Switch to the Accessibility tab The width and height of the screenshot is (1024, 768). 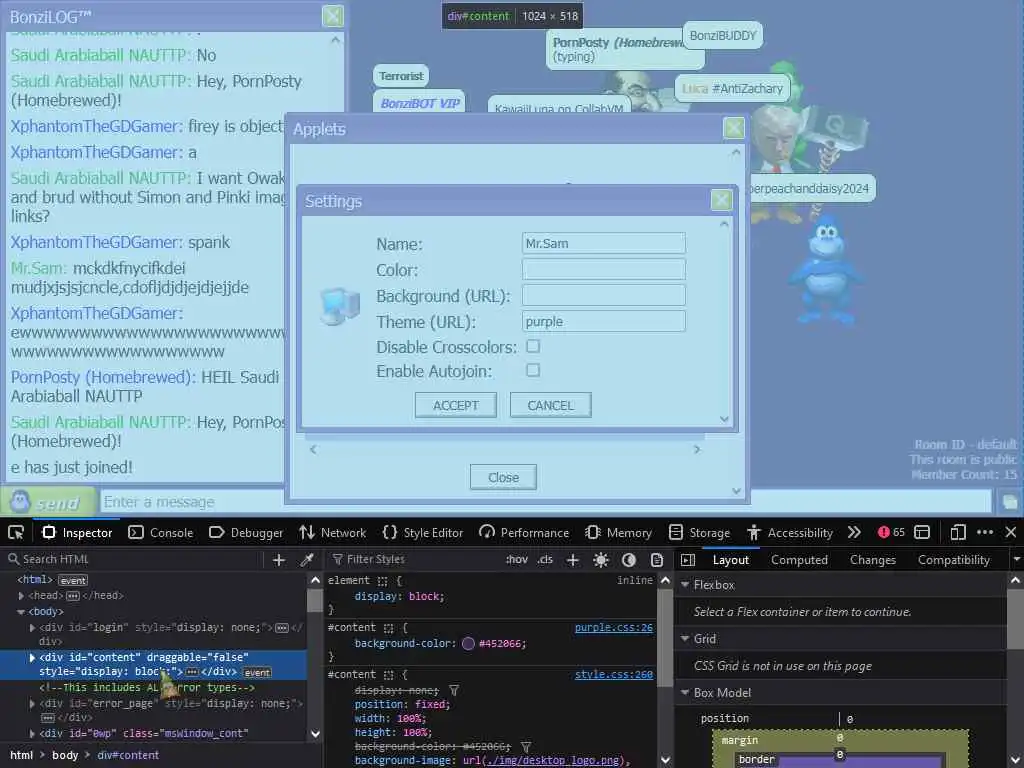pyautogui.click(x=790, y=532)
